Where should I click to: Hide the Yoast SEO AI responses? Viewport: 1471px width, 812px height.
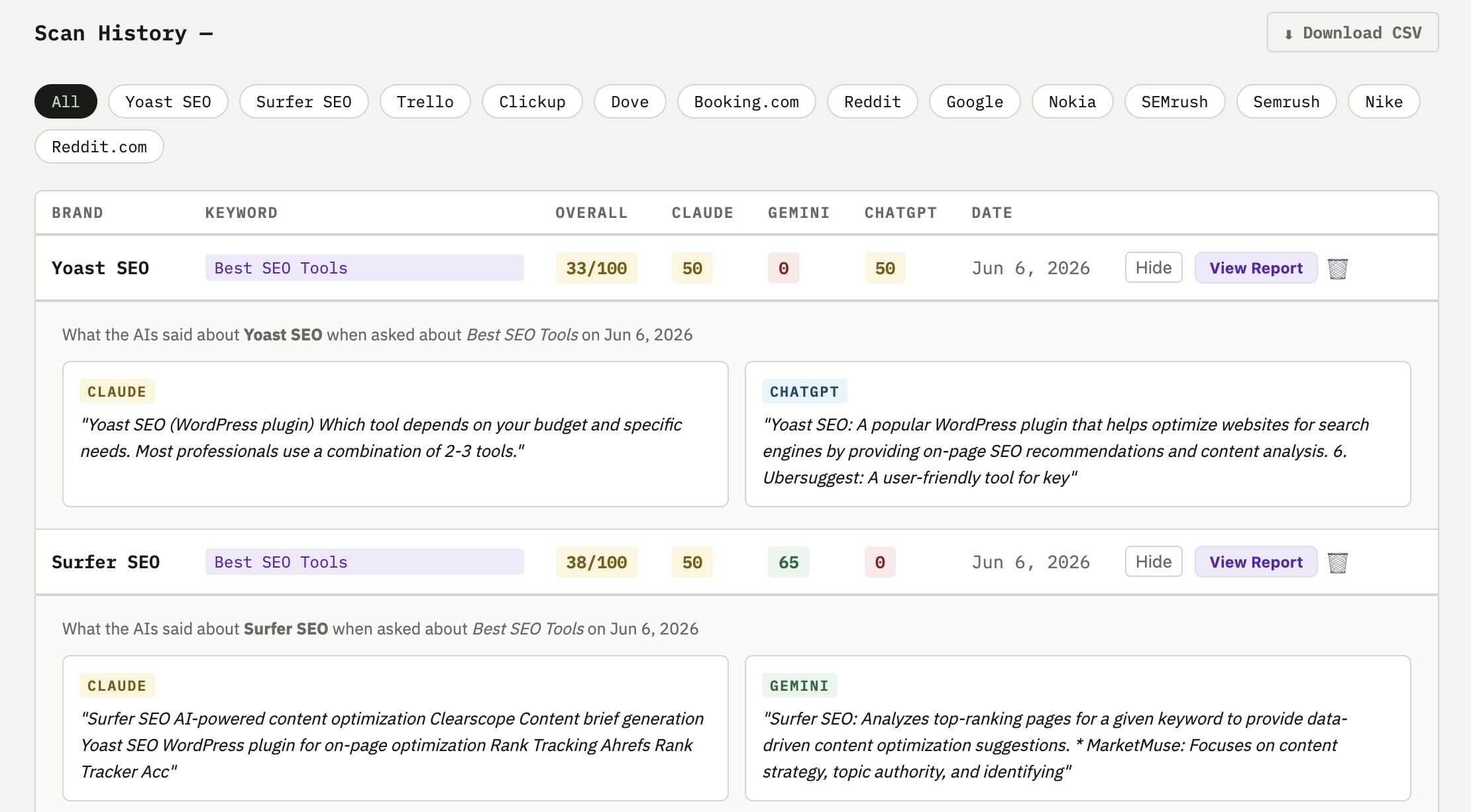click(1154, 268)
